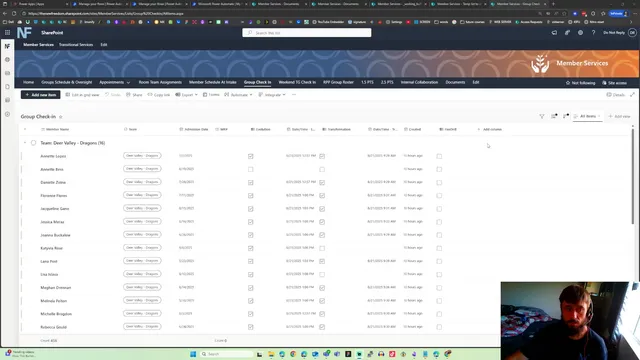Open the Automate dropdown

(x=238, y=95)
